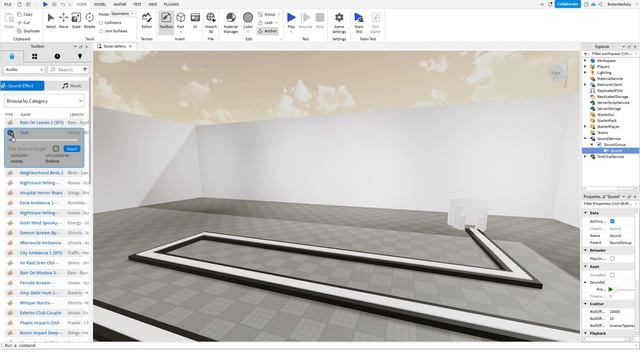640x360 pixels.
Task: Open the Exterior Club Couple sound link
Action: [40, 313]
